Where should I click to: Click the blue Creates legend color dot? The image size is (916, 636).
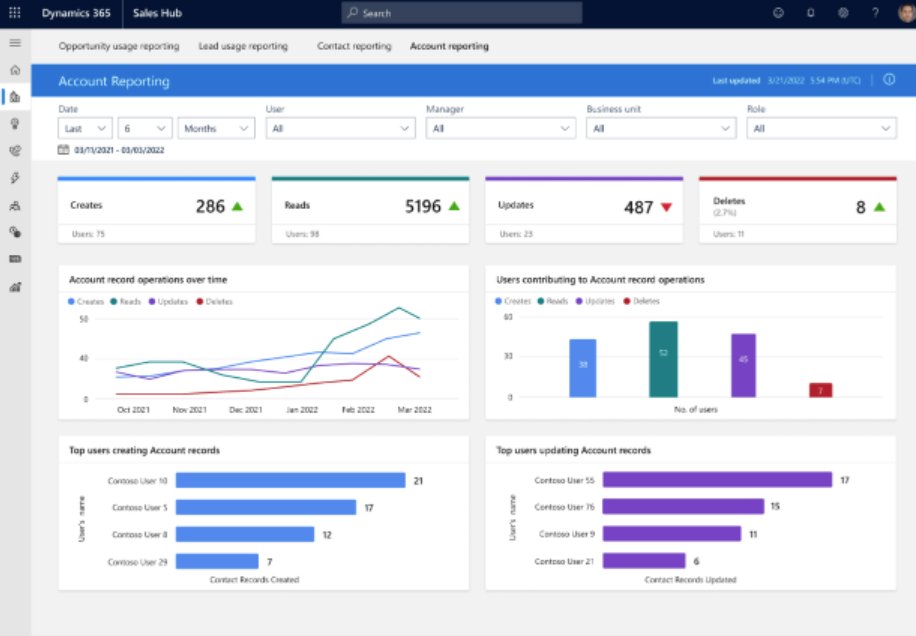point(70,299)
